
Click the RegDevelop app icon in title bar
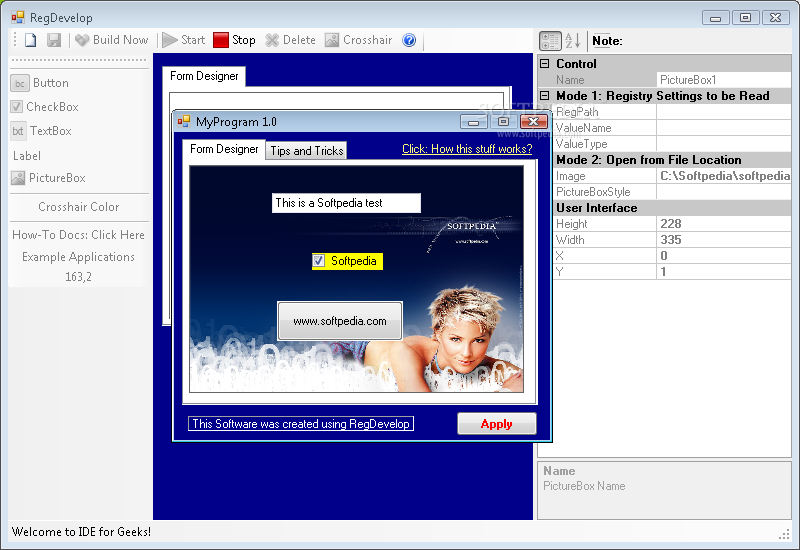coord(18,18)
